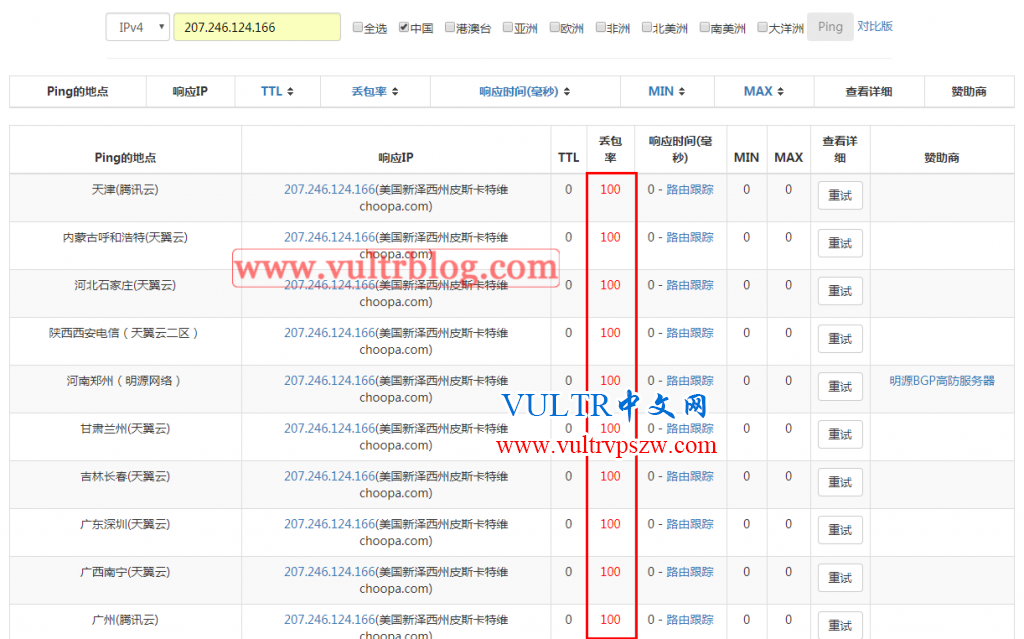Sort by 丢包率 column header
The height and width of the screenshot is (639, 1024).
click(375, 91)
